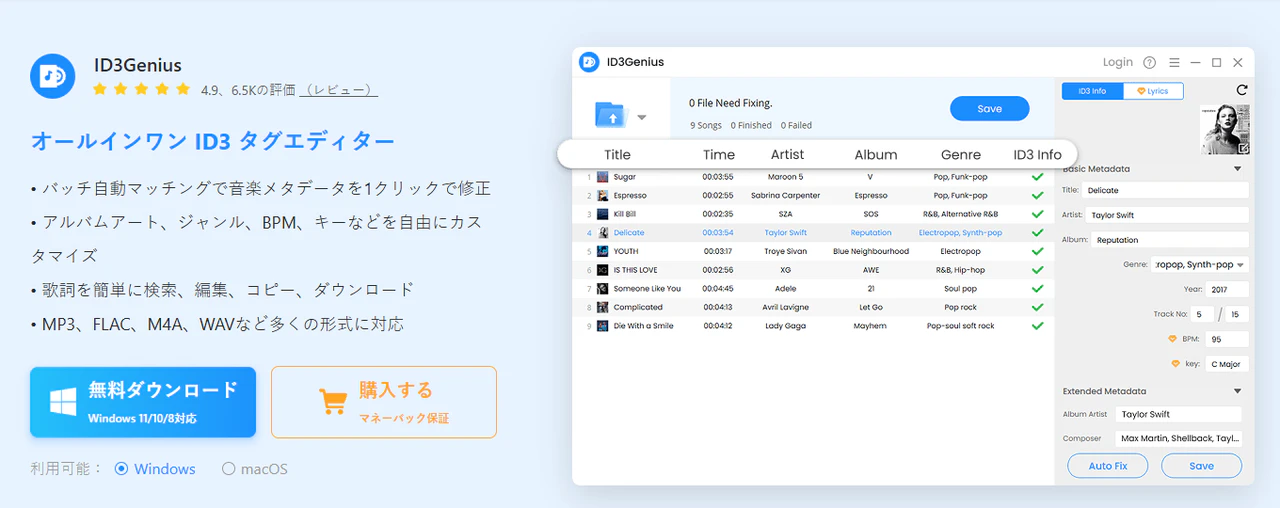Click the ID3 Info checkmark for IS THIS LOVE
Image resolution: width=1280 pixels, height=508 pixels.
[x=1037, y=270]
